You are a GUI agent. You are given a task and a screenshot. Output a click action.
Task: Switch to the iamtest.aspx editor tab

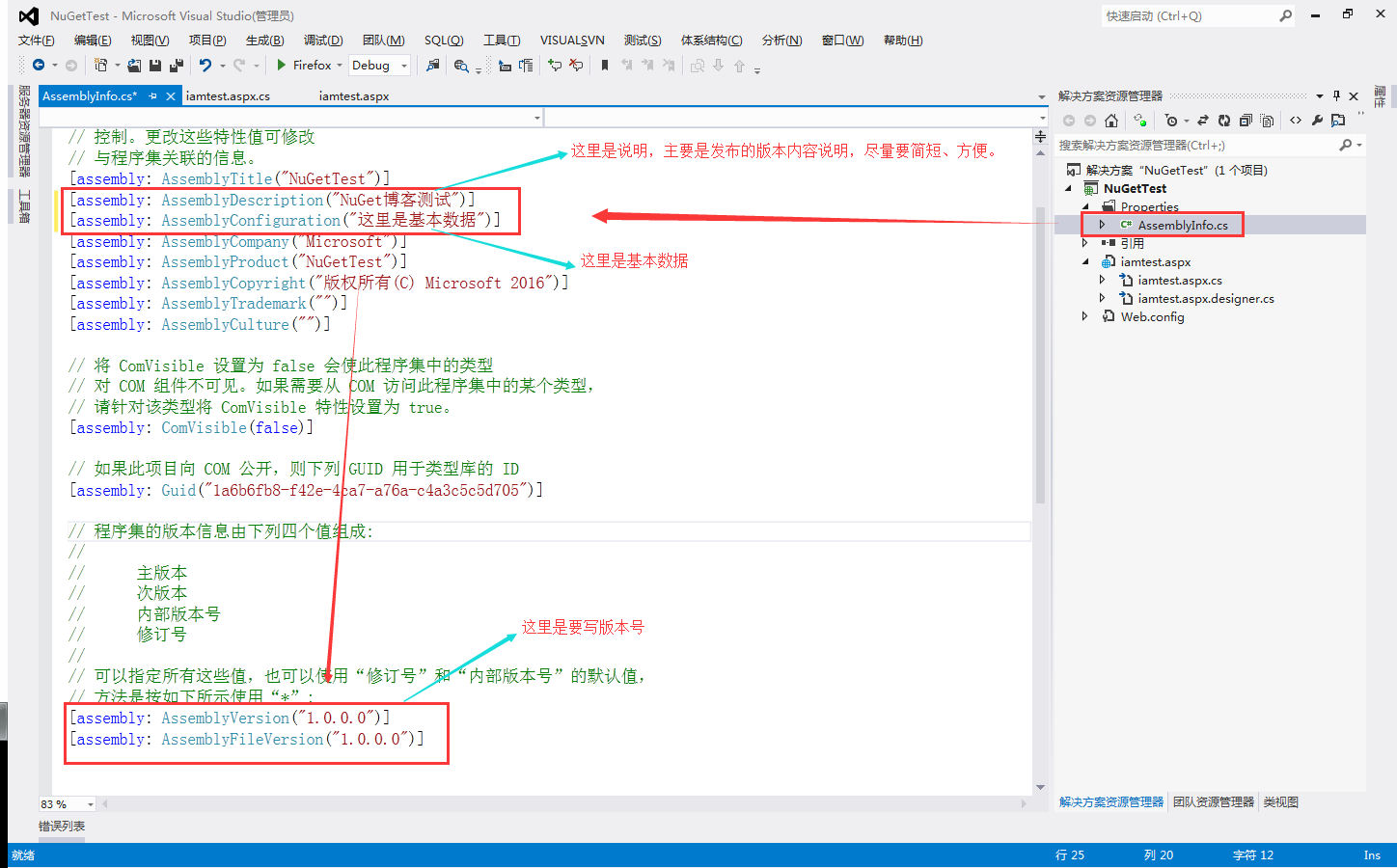point(354,96)
